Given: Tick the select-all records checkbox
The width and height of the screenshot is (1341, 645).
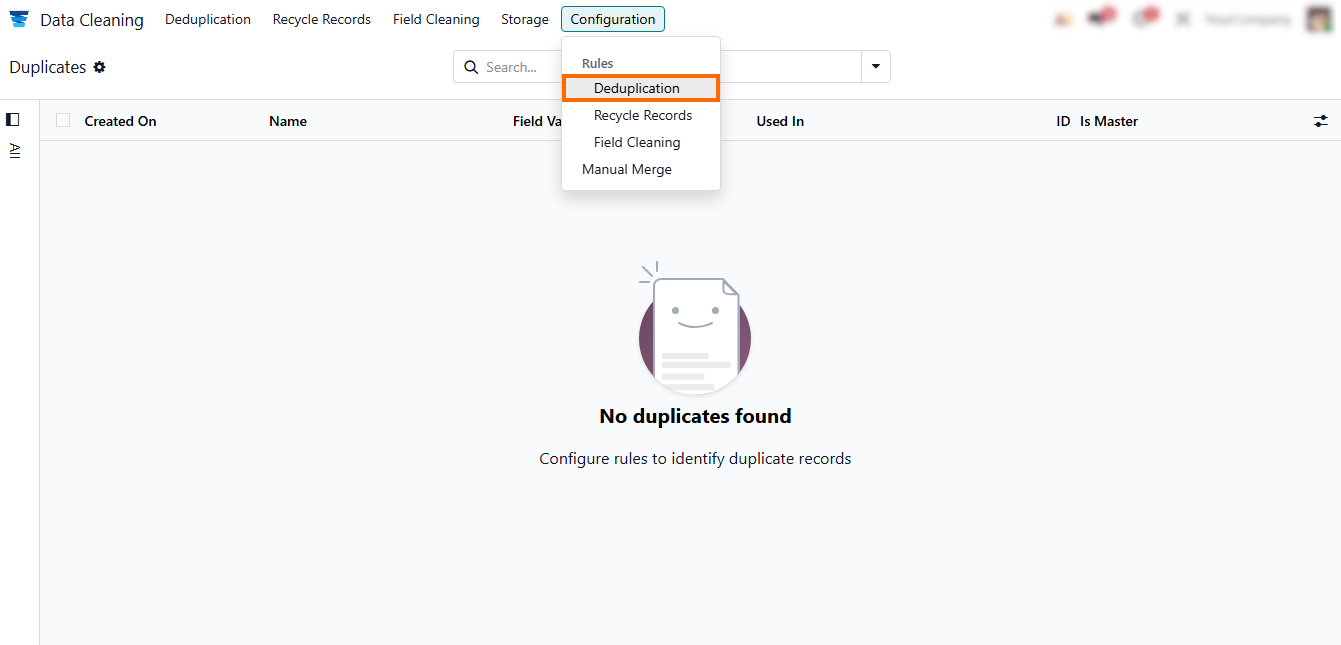Looking at the screenshot, I should click(x=63, y=120).
